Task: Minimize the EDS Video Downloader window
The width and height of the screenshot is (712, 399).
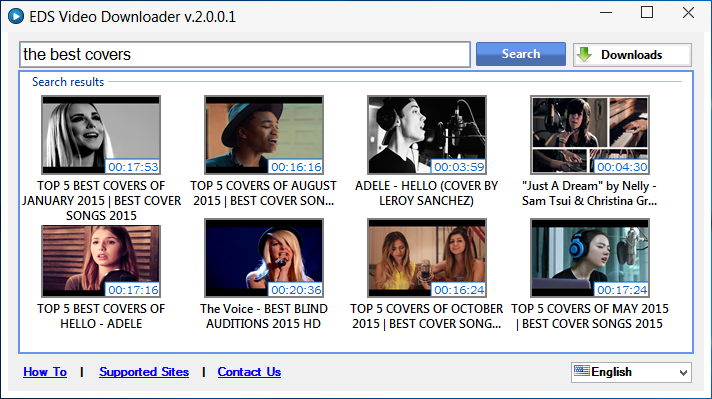Action: (606, 13)
